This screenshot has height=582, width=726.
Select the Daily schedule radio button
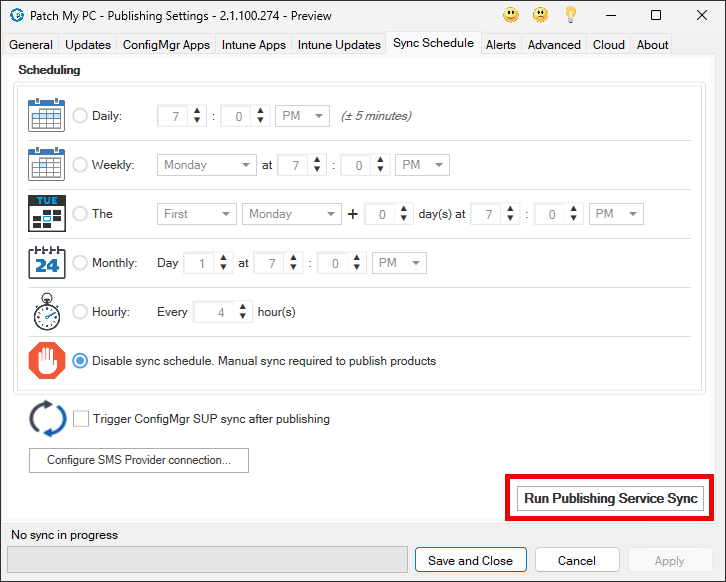point(80,115)
